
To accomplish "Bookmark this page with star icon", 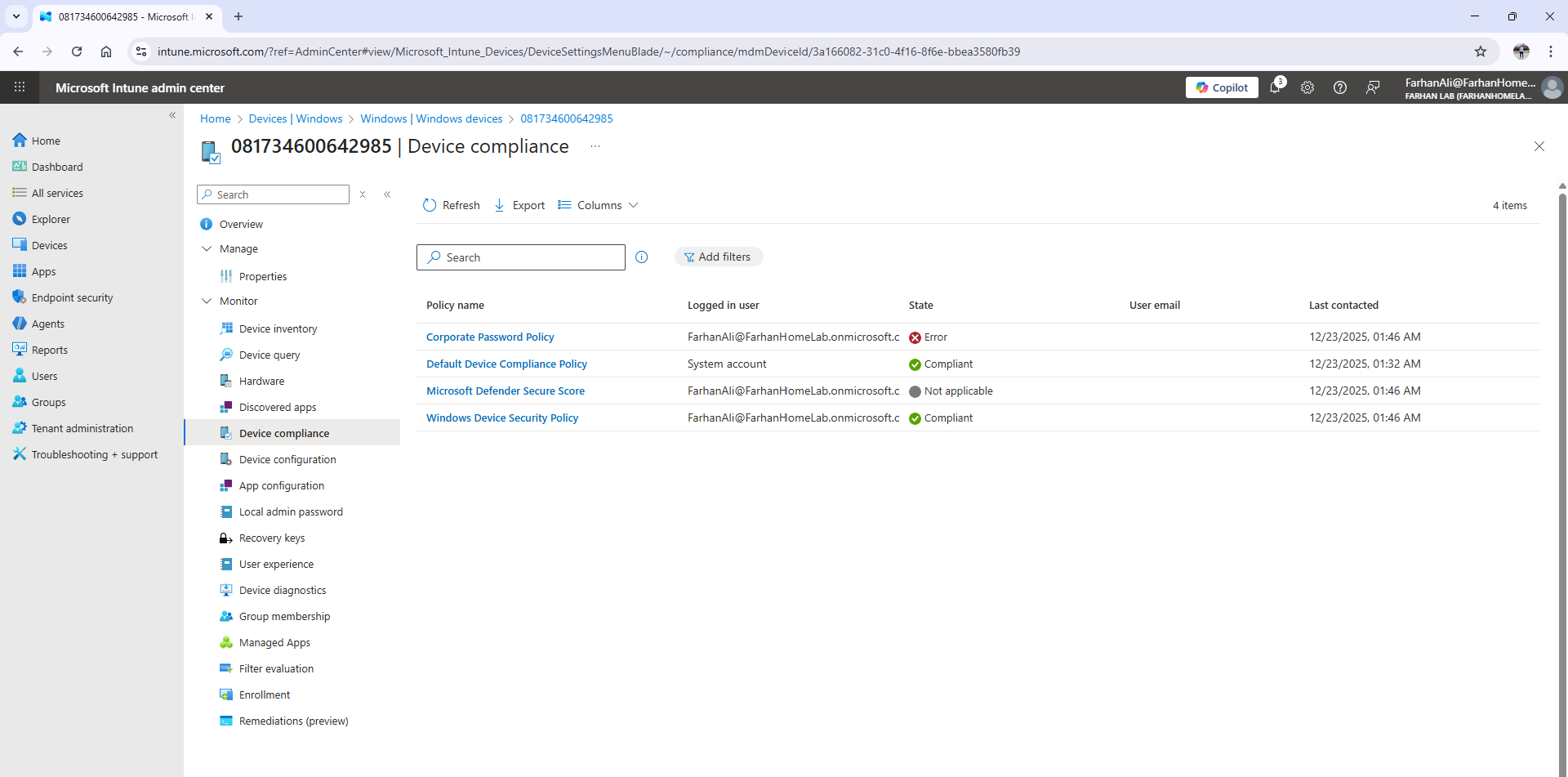I will point(1481,51).
